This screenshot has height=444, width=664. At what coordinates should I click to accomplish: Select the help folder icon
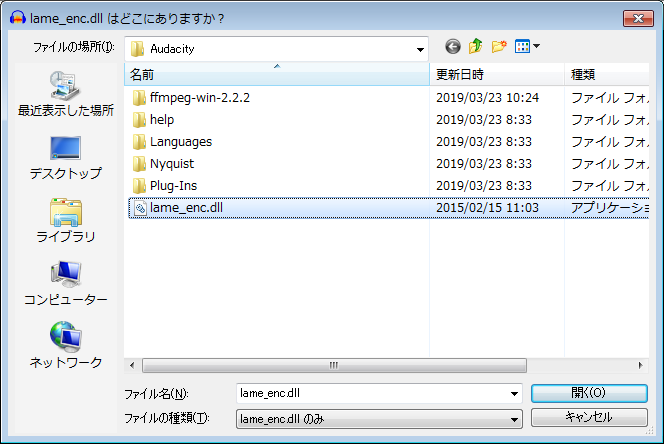[139, 120]
